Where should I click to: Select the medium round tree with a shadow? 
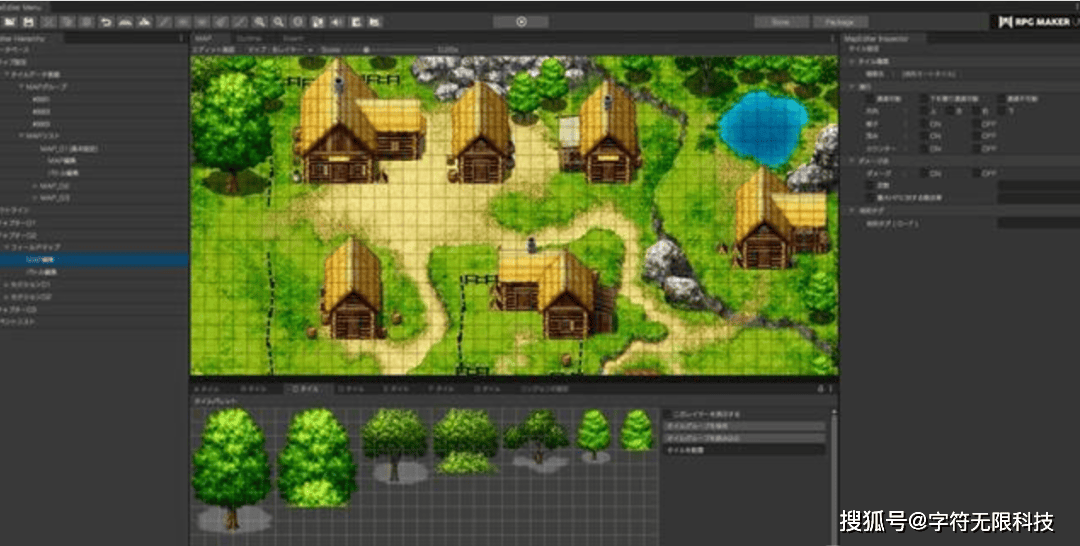(x=395, y=445)
